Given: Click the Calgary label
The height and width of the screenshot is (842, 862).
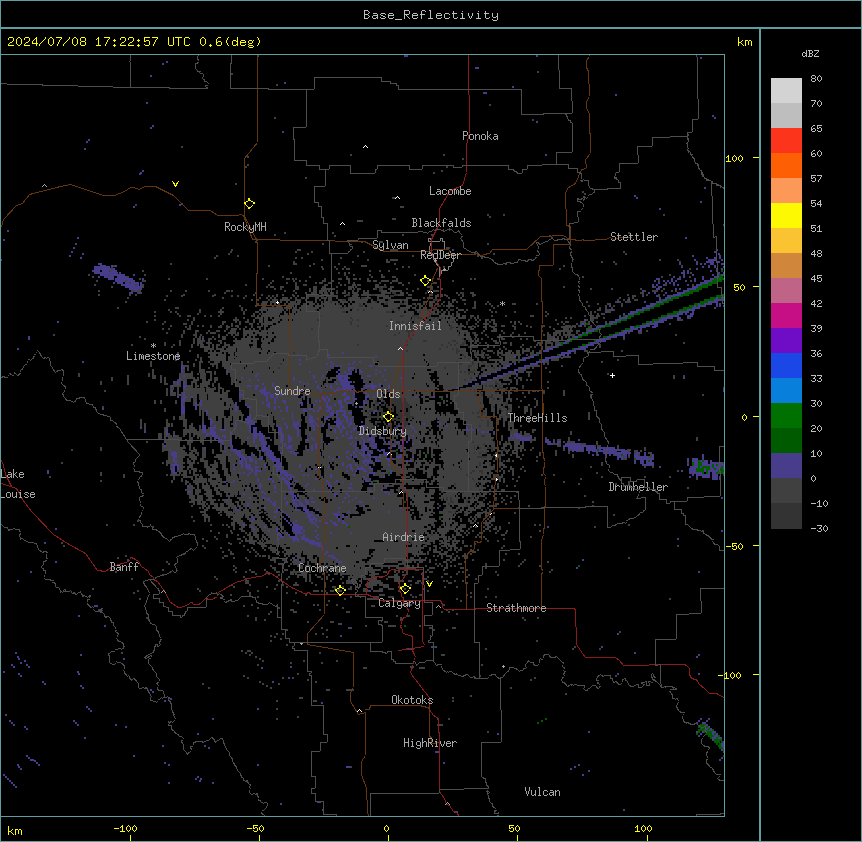Looking at the screenshot, I should 400,603.
